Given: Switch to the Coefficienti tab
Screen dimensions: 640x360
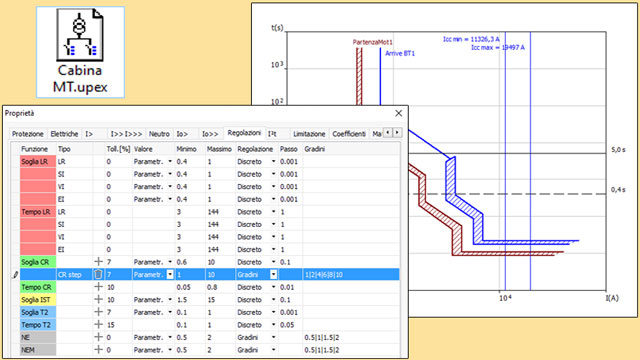Looking at the screenshot, I should pos(349,134).
